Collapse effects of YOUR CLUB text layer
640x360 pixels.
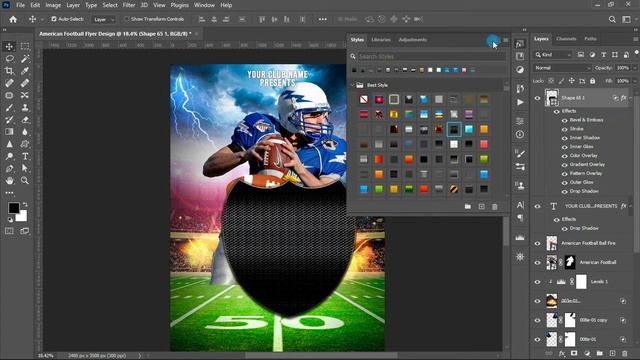pos(631,206)
